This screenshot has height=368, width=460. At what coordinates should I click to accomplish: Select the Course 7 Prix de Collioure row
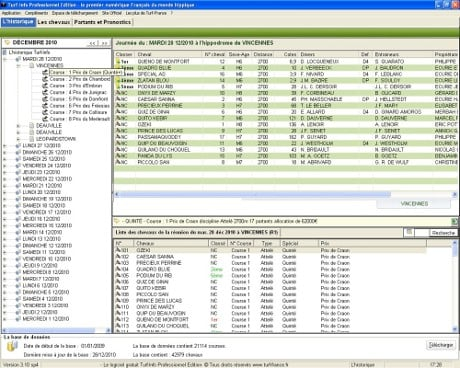pos(78,112)
